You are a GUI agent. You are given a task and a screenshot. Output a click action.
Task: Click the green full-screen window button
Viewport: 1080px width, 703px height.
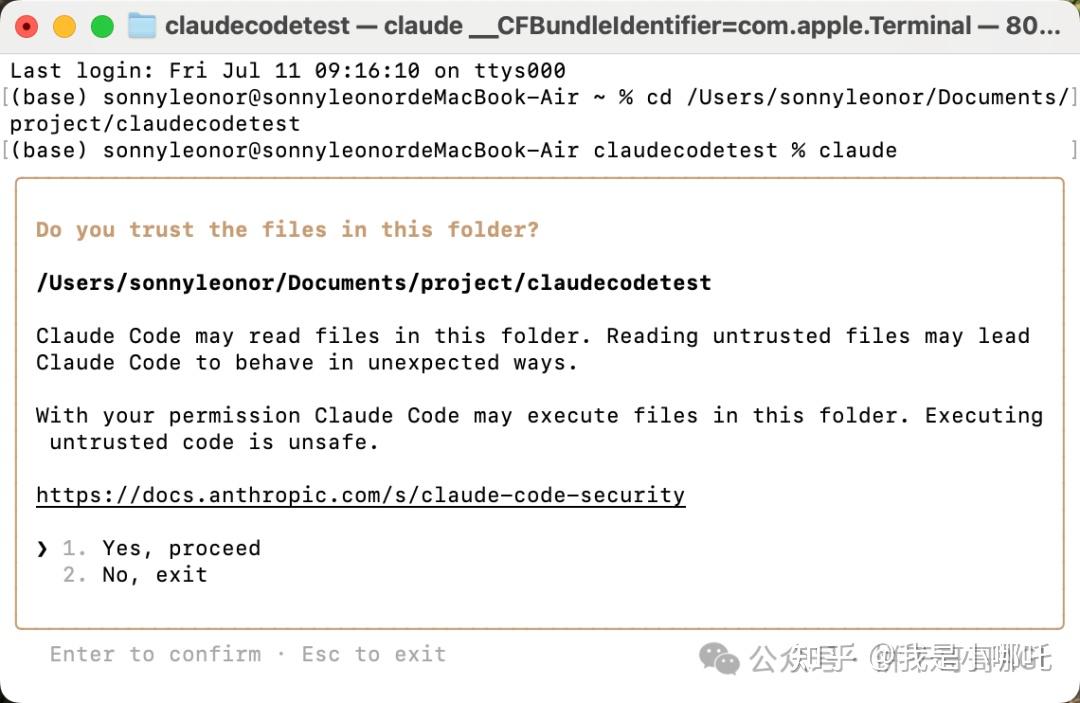[x=102, y=26]
